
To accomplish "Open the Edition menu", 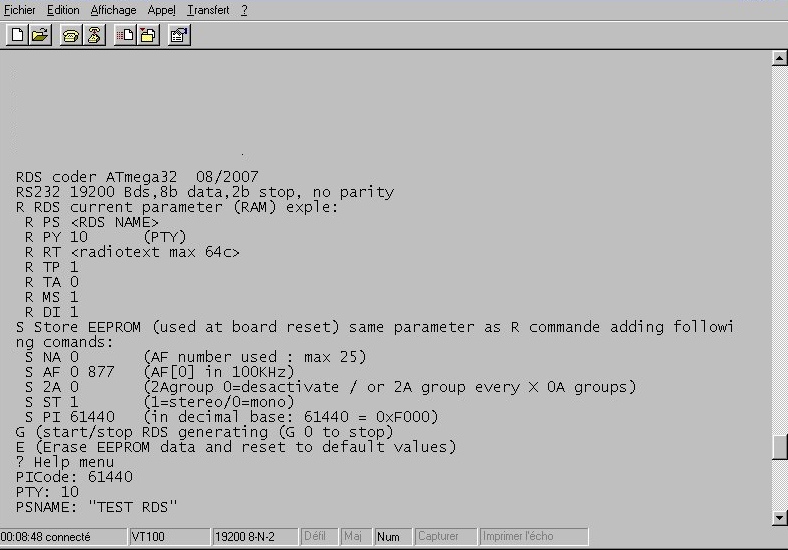I will pyautogui.click(x=63, y=10).
